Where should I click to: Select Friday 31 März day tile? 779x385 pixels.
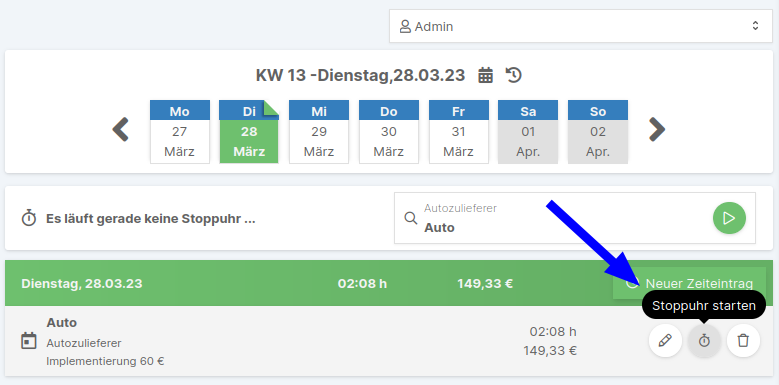pos(459,132)
